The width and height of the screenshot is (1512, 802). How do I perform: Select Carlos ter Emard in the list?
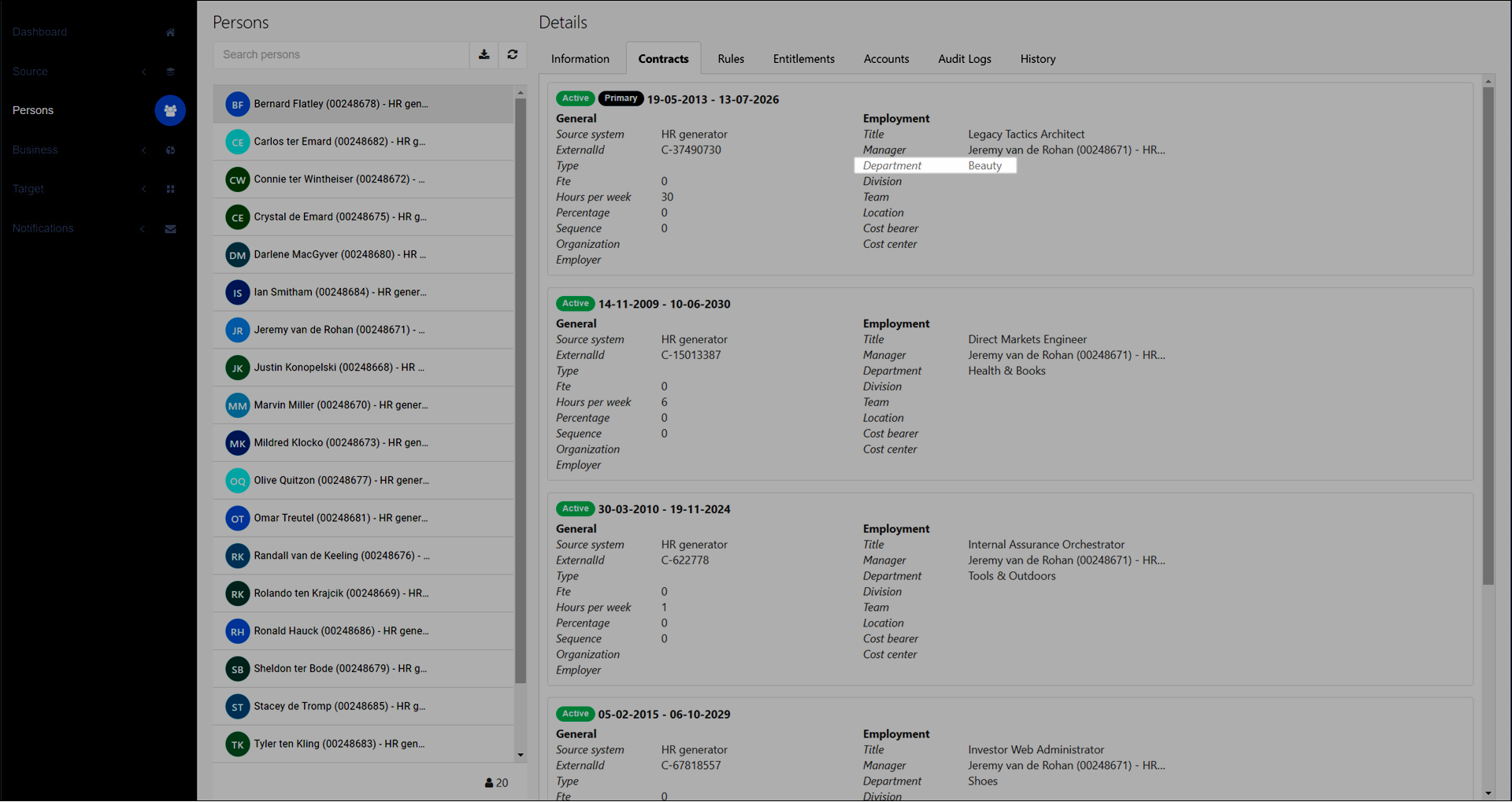point(363,142)
